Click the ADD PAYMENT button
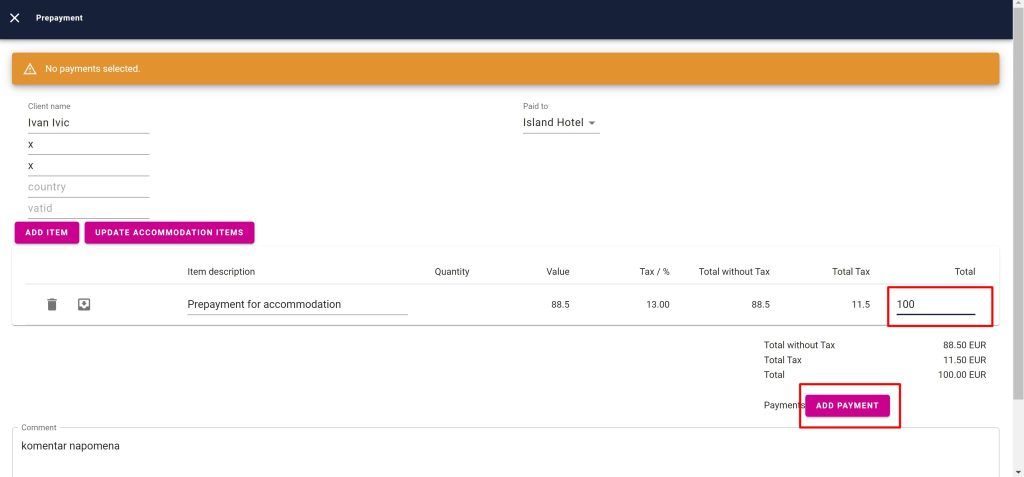The image size is (1024, 477). point(847,405)
